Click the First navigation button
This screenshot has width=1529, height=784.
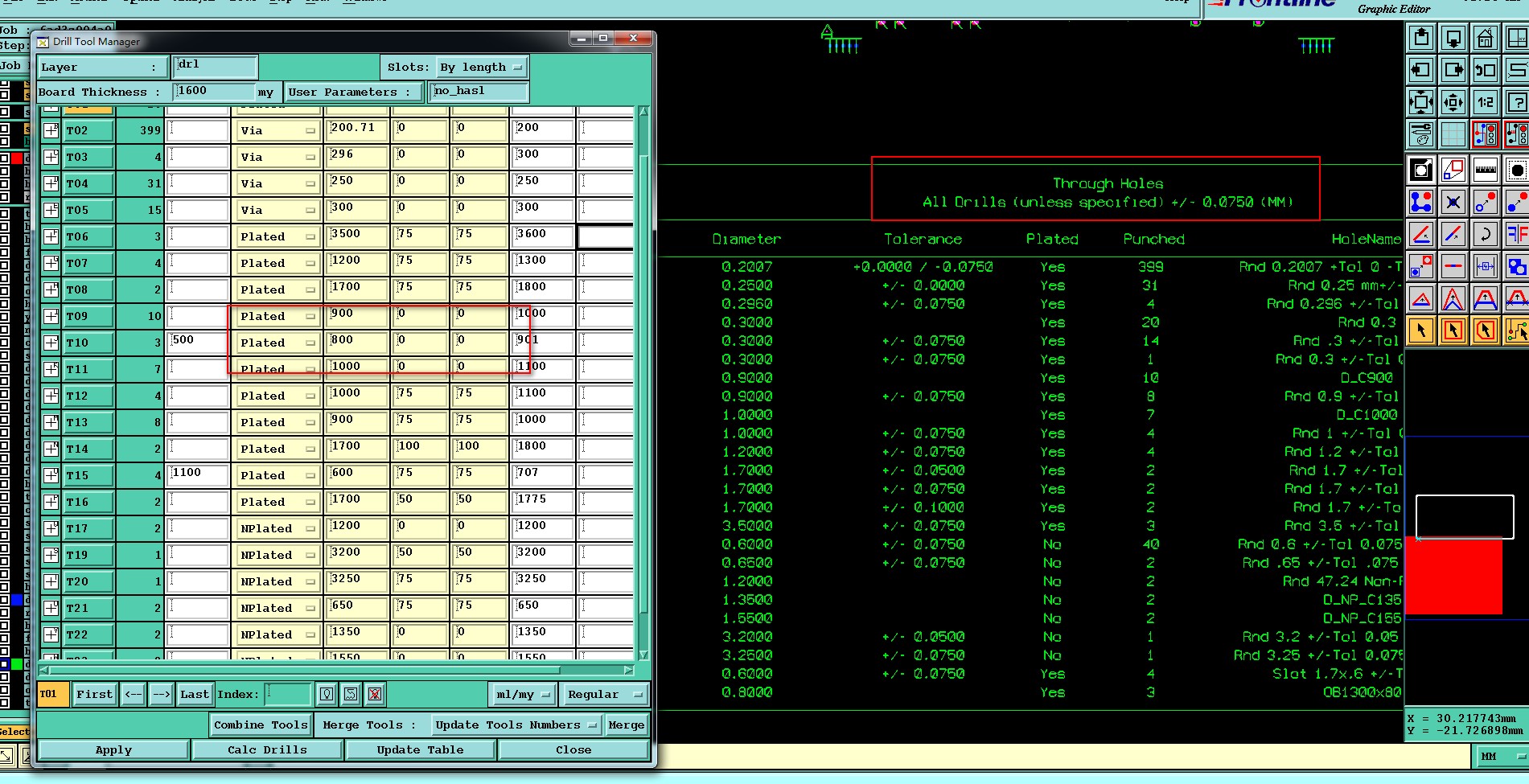coord(95,694)
